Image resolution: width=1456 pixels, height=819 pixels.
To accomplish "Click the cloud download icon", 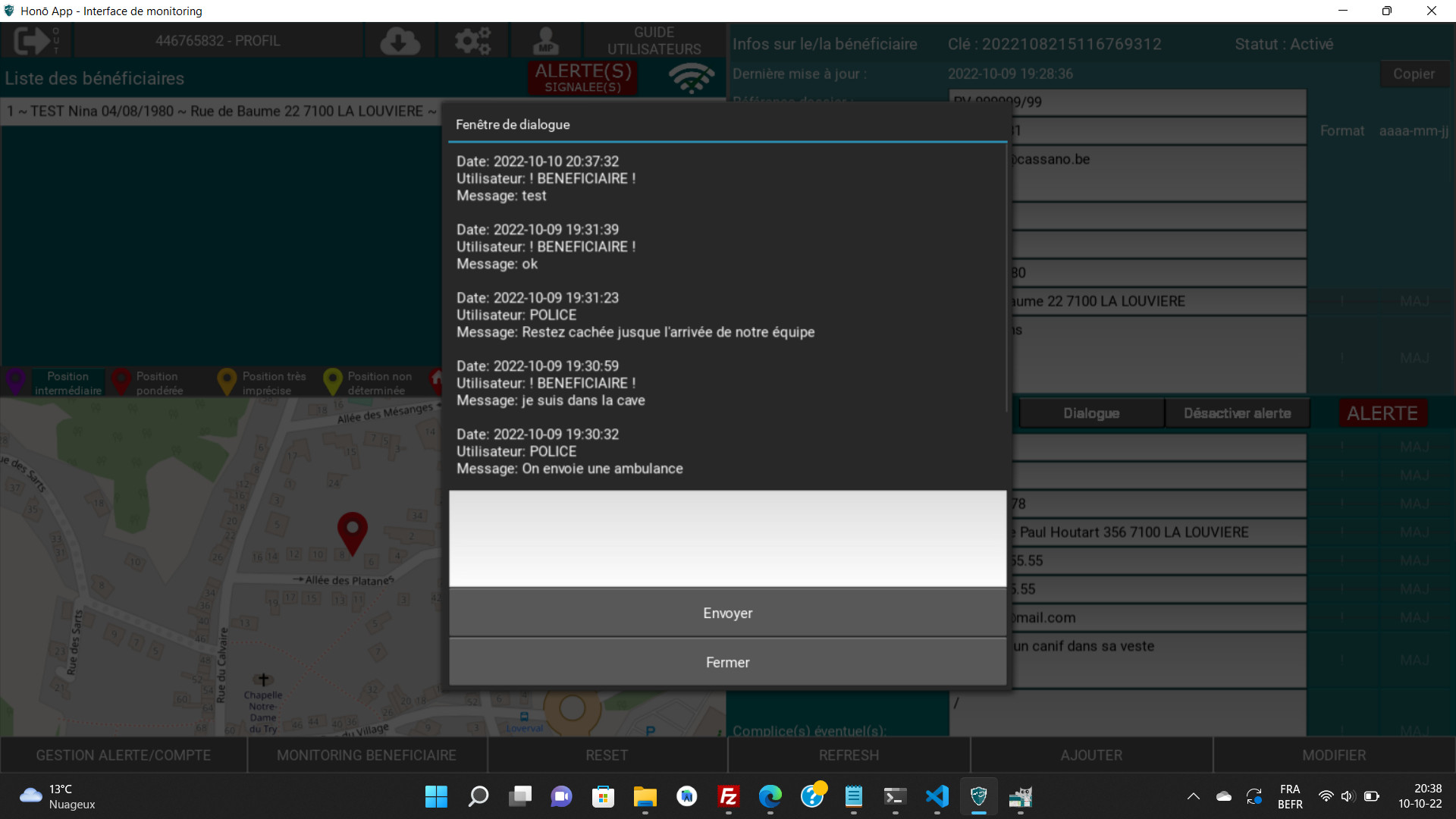I will (x=400, y=40).
